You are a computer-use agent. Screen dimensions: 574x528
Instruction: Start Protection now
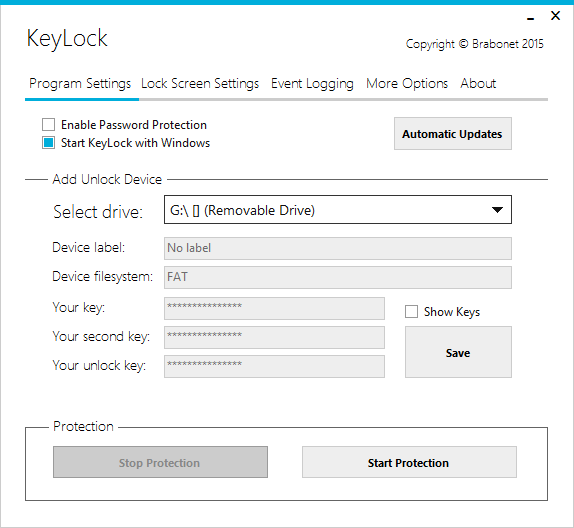(409, 462)
